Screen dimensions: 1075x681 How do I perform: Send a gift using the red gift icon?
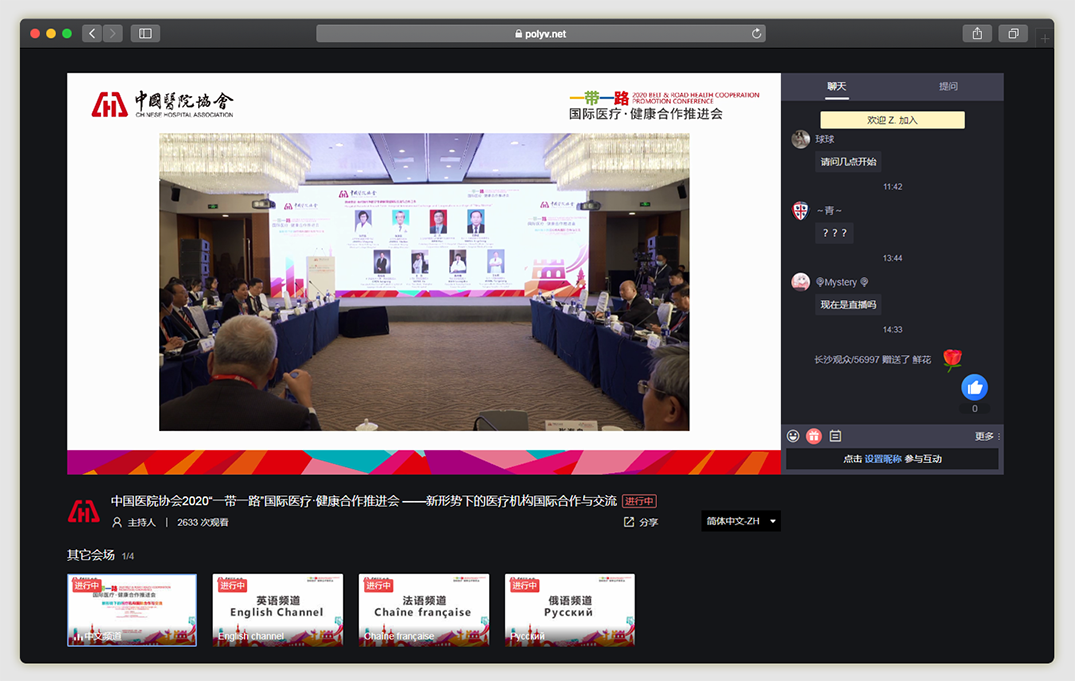[813, 435]
